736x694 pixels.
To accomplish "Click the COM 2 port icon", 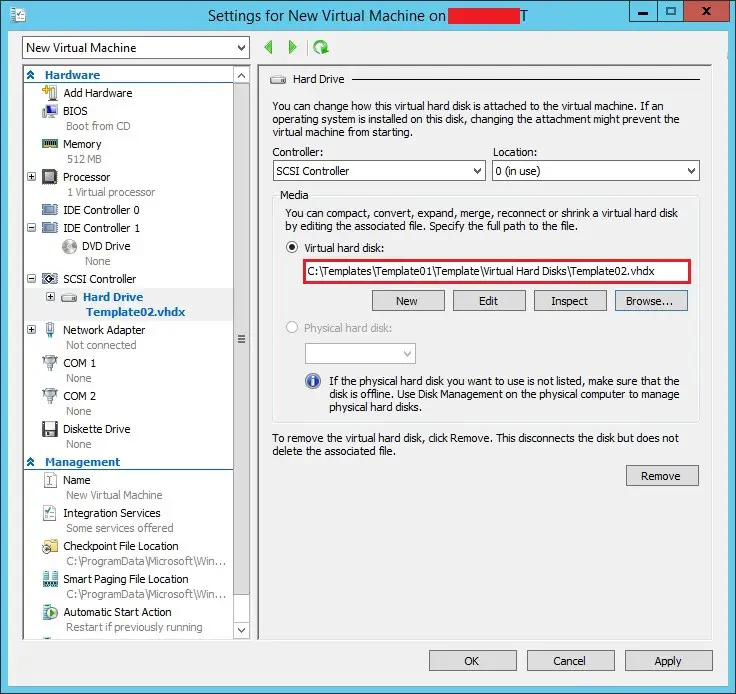I will 50,396.
